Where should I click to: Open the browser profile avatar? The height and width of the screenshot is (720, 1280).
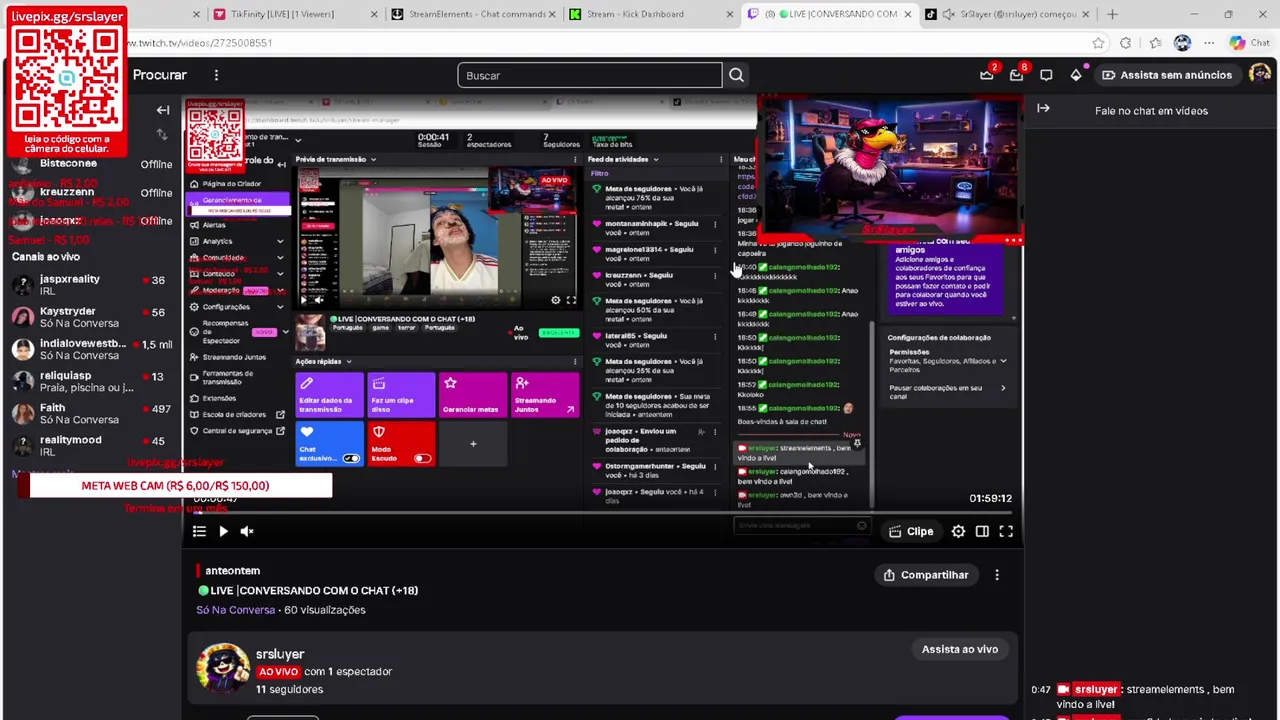tap(1183, 43)
